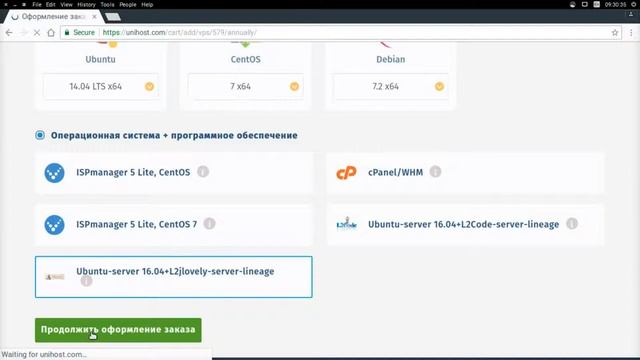This screenshot has height=360, width=640.
Task: Select the Операционная система + программное обеспечение radio button
Action: pyautogui.click(x=40, y=135)
